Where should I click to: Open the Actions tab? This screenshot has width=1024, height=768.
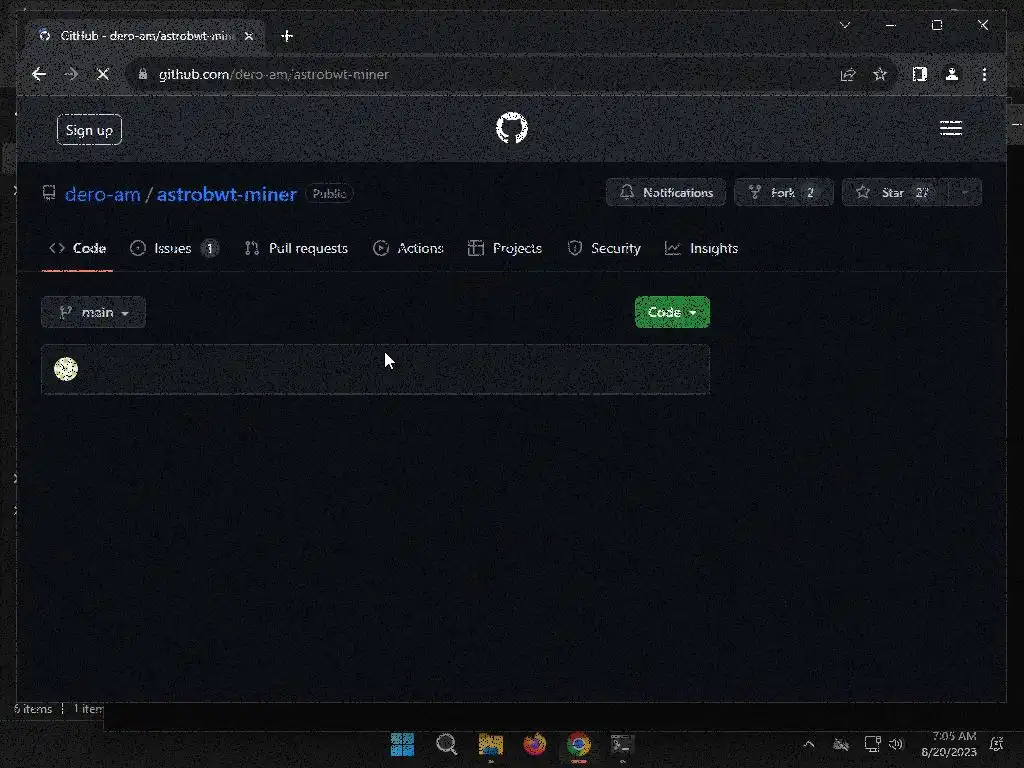tap(408, 248)
